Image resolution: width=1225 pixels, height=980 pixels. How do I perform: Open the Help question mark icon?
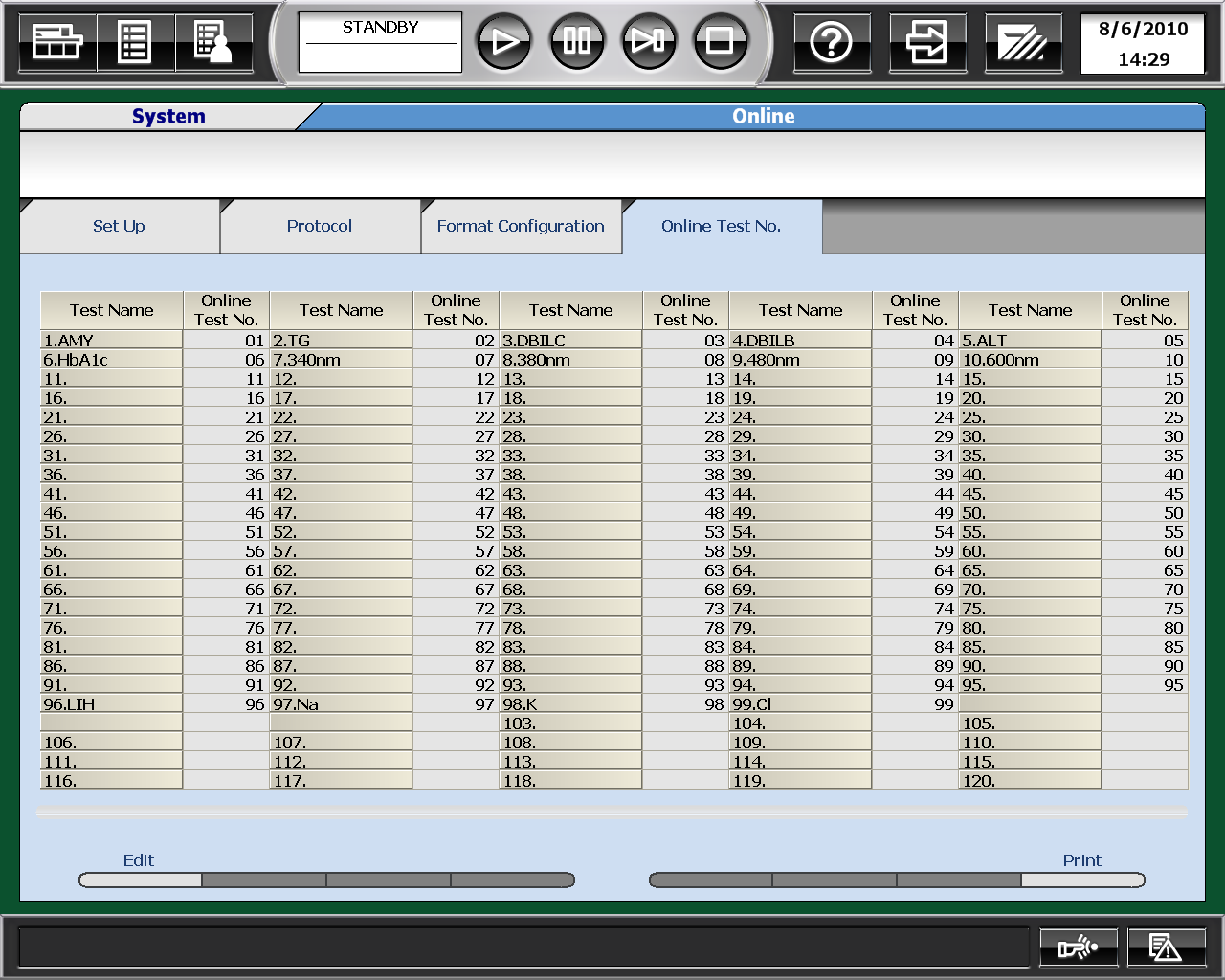[831, 42]
